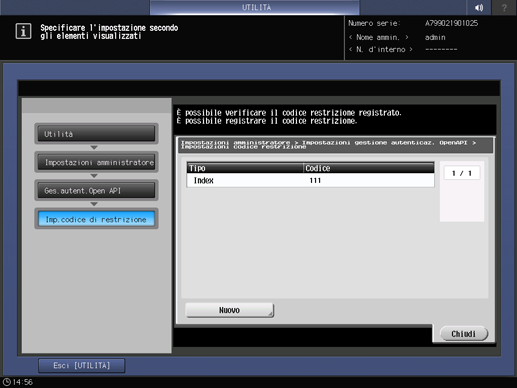517x388 pixels.
Task: Click the page indicator 1 / 1
Action: tap(462, 173)
